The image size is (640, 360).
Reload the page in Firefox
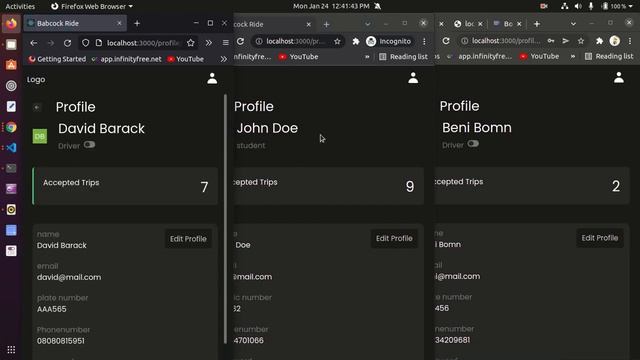[x=67, y=43]
